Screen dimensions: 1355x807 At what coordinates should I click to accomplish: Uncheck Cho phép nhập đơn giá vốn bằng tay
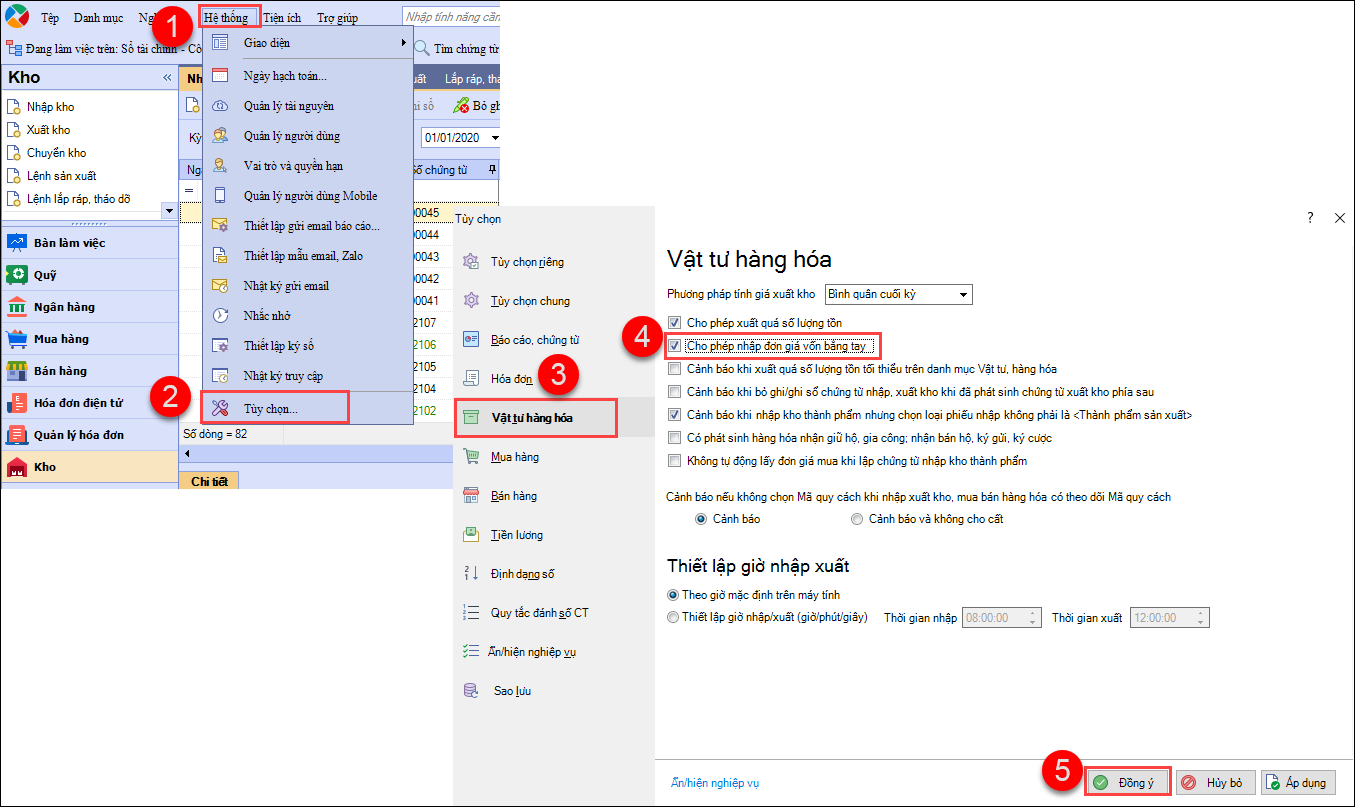[674, 346]
